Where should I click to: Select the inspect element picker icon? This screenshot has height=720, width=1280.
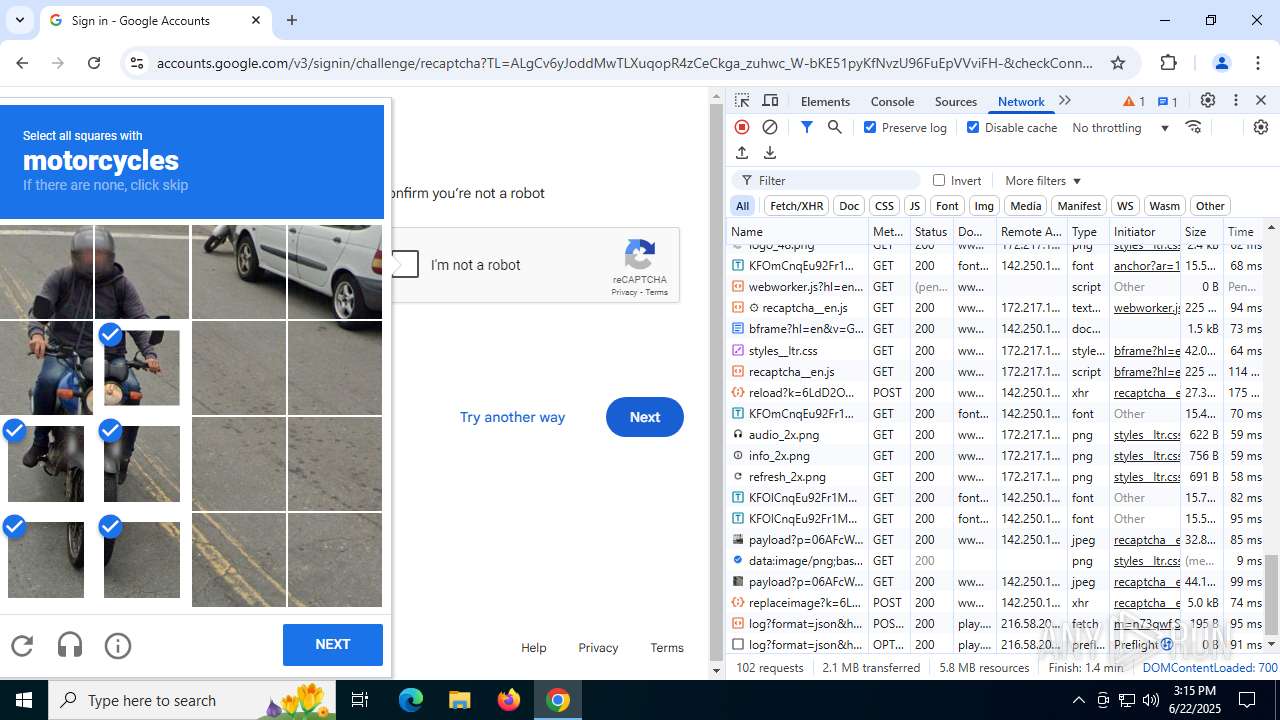tap(742, 101)
